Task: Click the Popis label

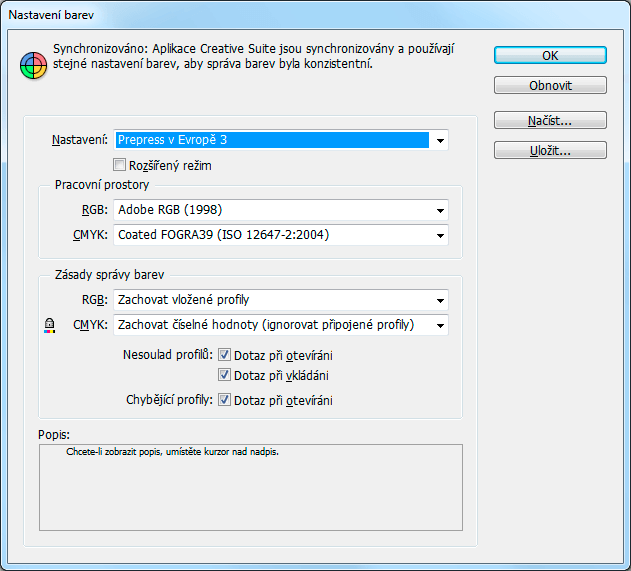Action: (x=54, y=435)
